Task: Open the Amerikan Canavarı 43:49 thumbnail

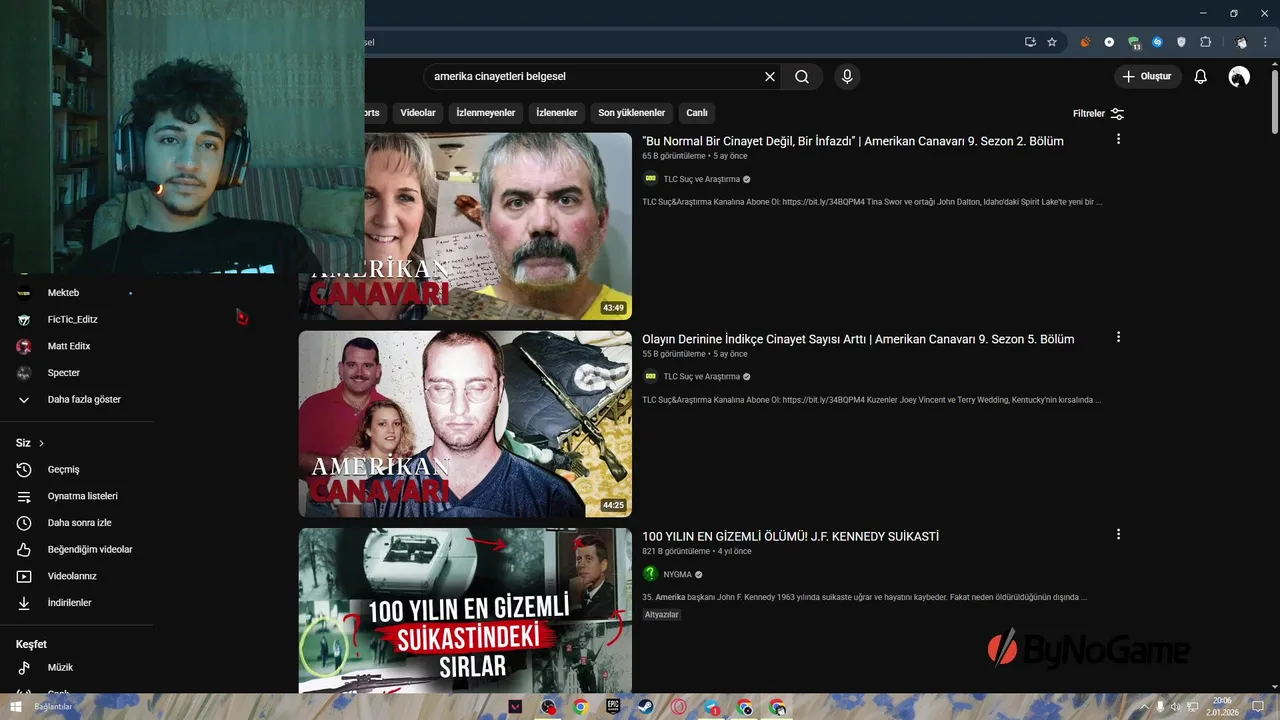Action: point(465,227)
